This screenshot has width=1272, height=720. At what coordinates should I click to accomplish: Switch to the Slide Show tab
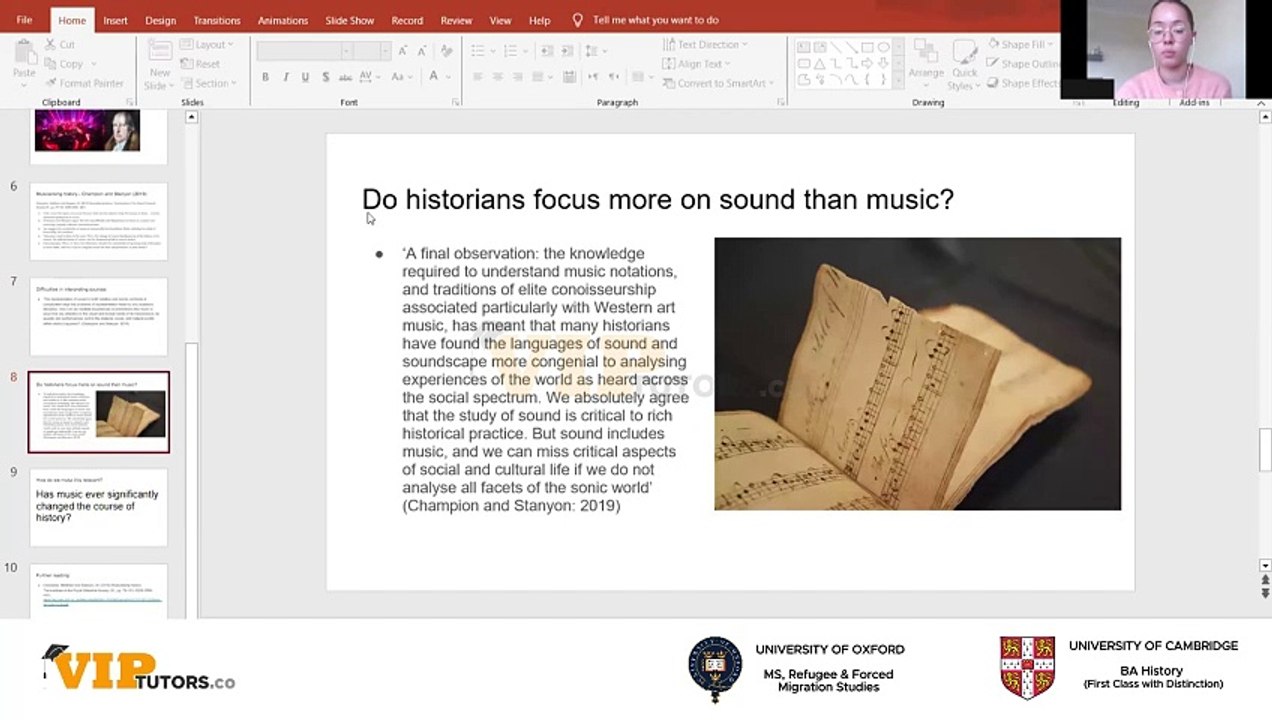350,20
